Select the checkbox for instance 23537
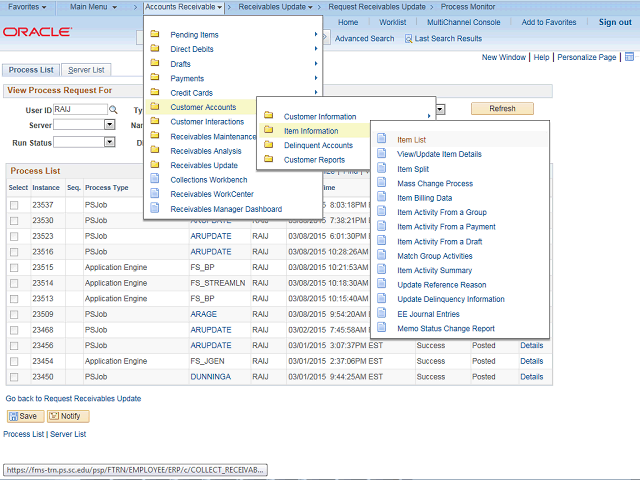This screenshot has height=480, width=640. tap(14, 205)
